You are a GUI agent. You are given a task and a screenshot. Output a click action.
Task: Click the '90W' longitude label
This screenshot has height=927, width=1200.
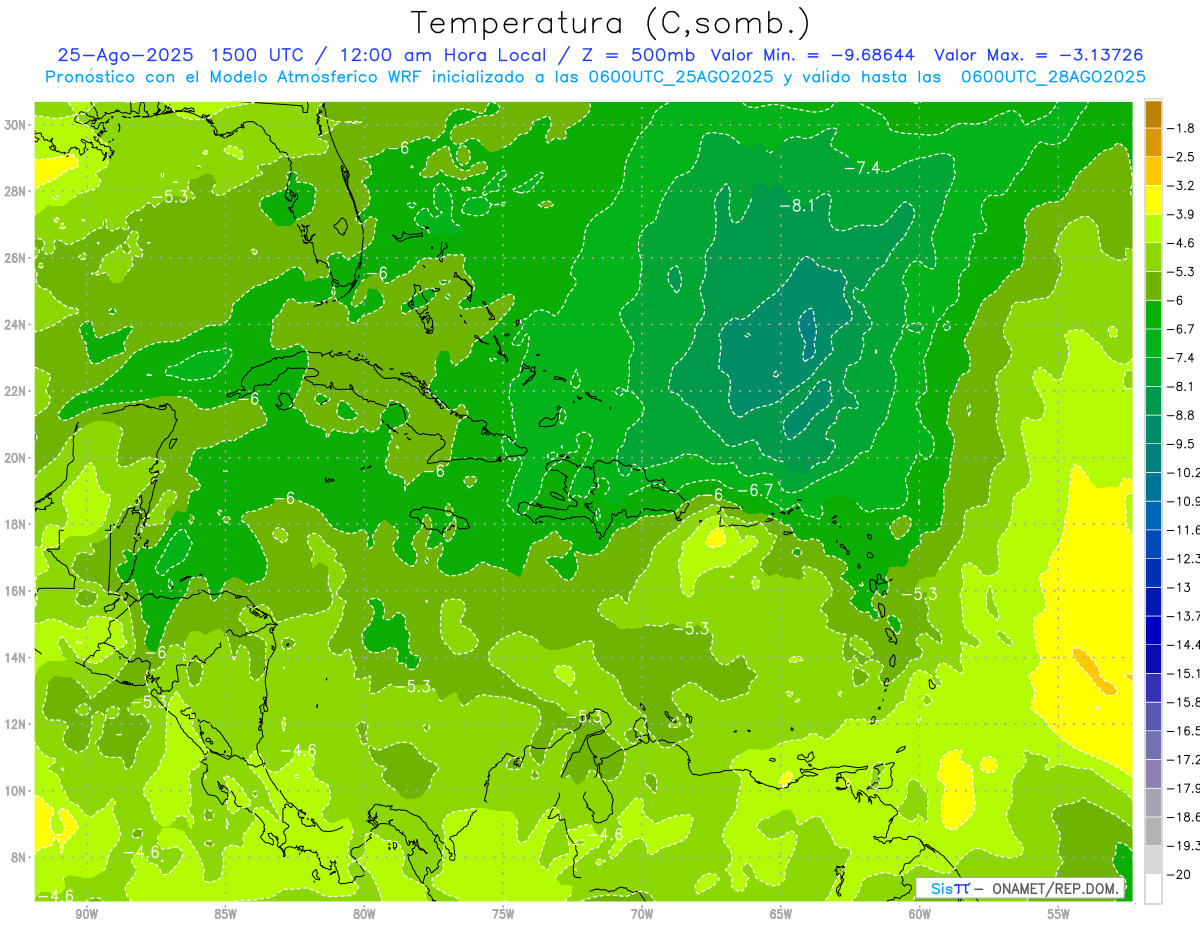click(x=86, y=914)
